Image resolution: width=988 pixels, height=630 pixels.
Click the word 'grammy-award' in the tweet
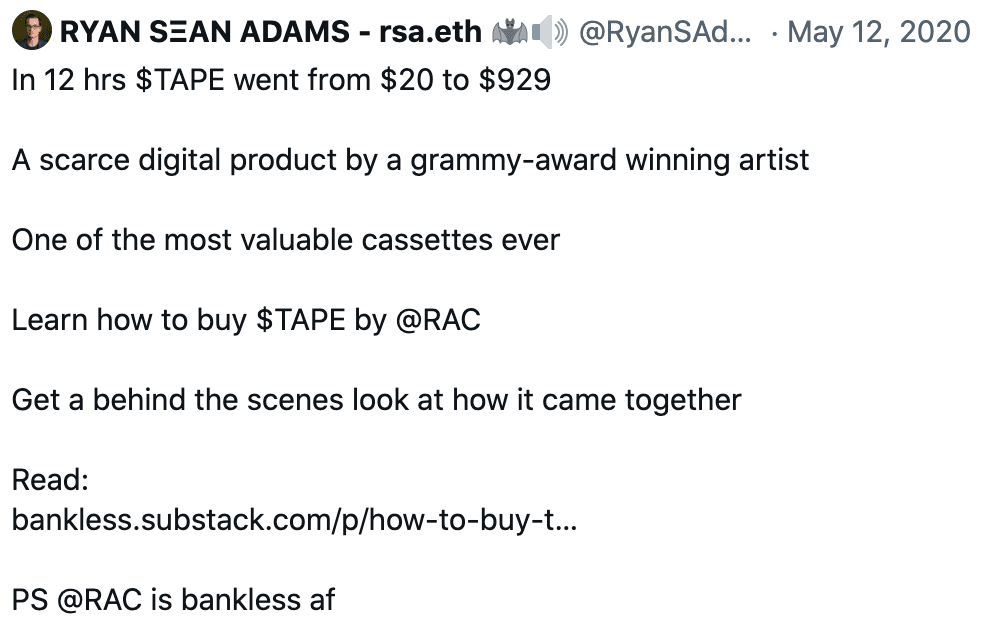coord(513,161)
